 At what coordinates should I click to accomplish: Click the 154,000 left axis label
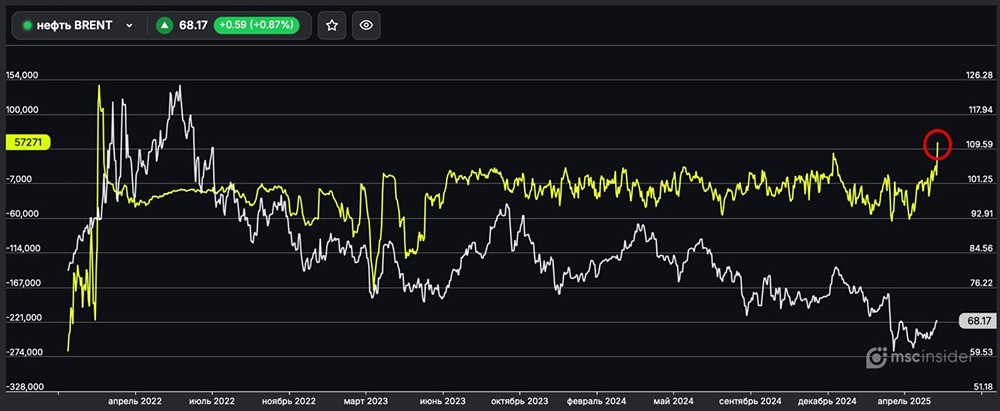[x=23, y=76]
